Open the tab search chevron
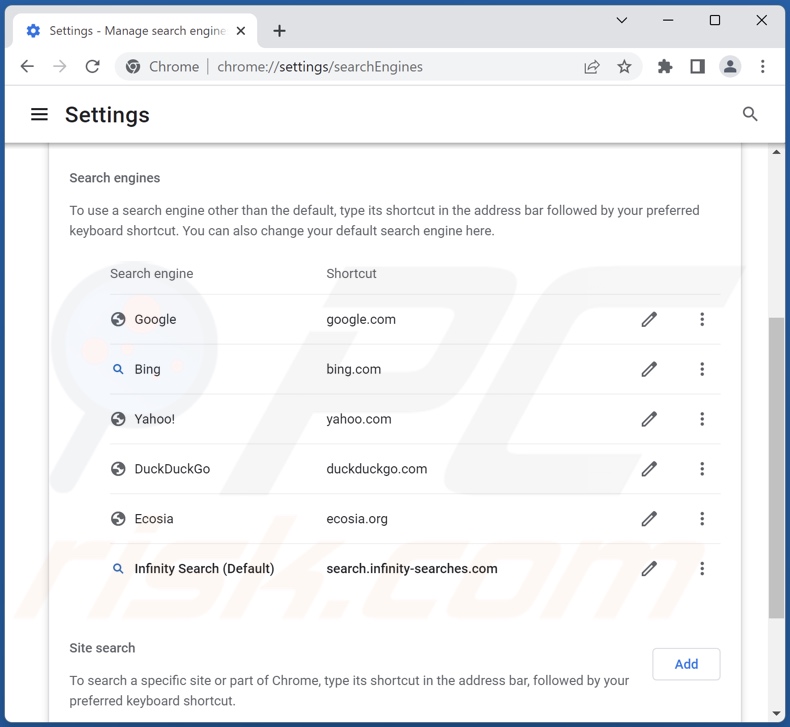The width and height of the screenshot is (790, 727). 622,20
